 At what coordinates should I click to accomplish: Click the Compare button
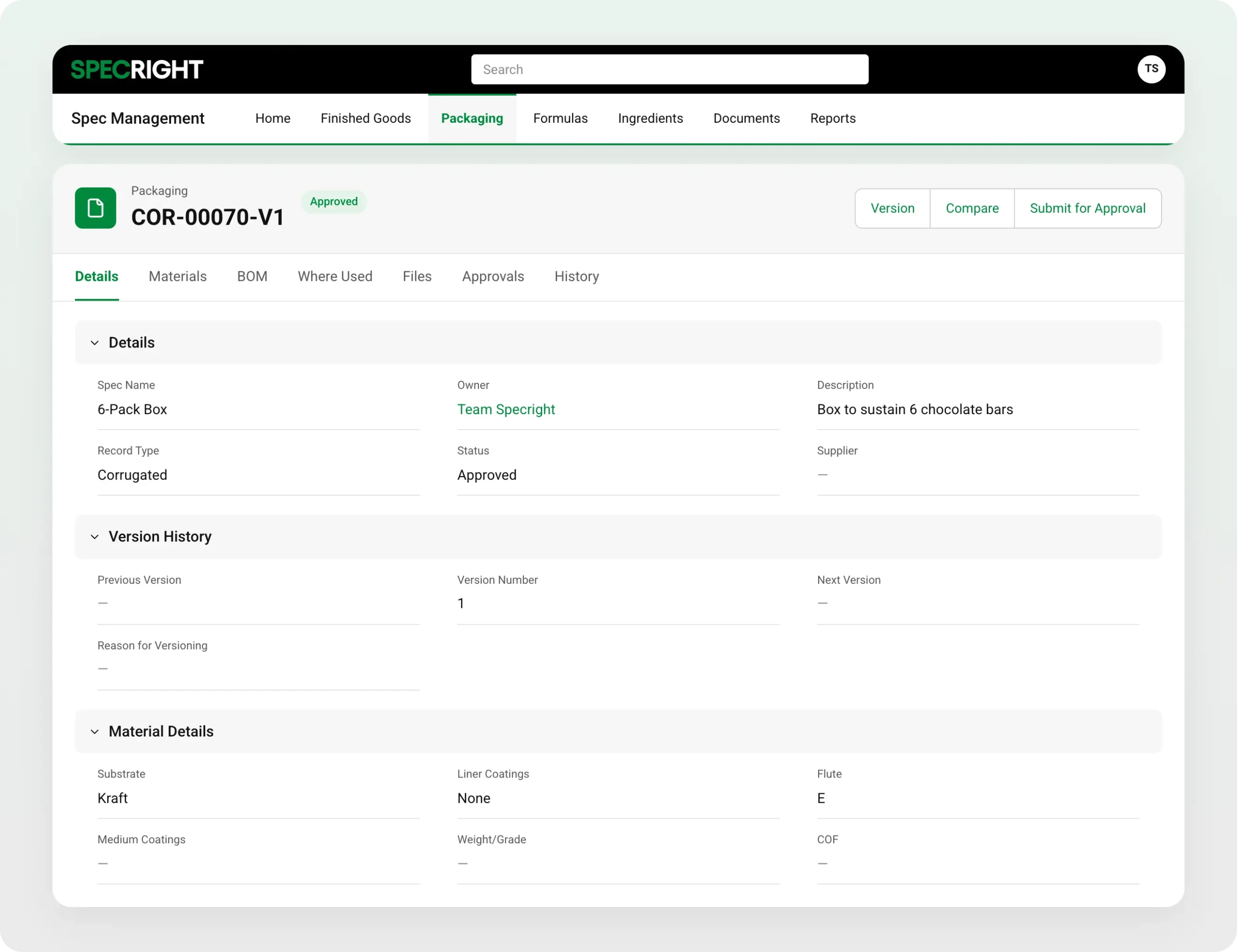972,208
